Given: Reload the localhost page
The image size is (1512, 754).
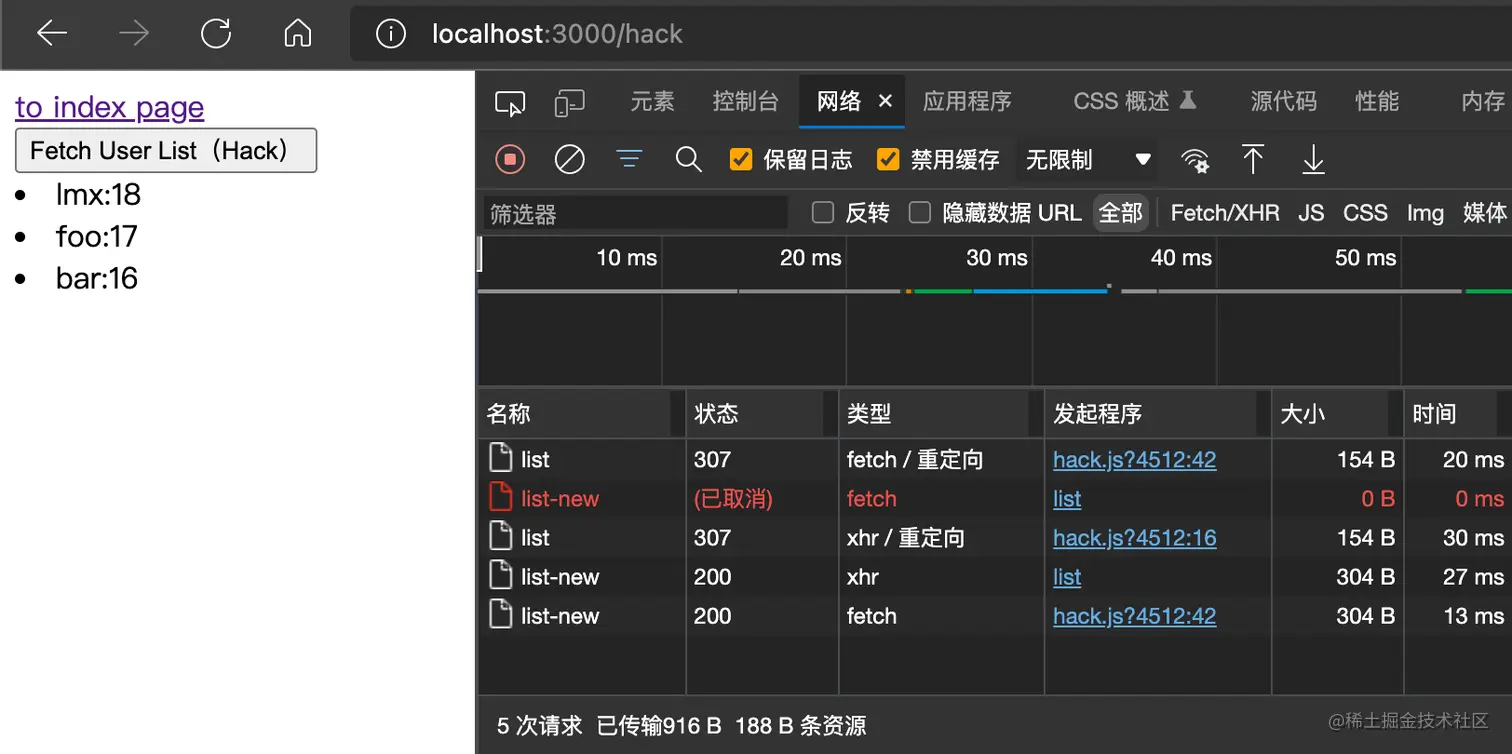Looking at the screenshot, I should pos(216,34).
